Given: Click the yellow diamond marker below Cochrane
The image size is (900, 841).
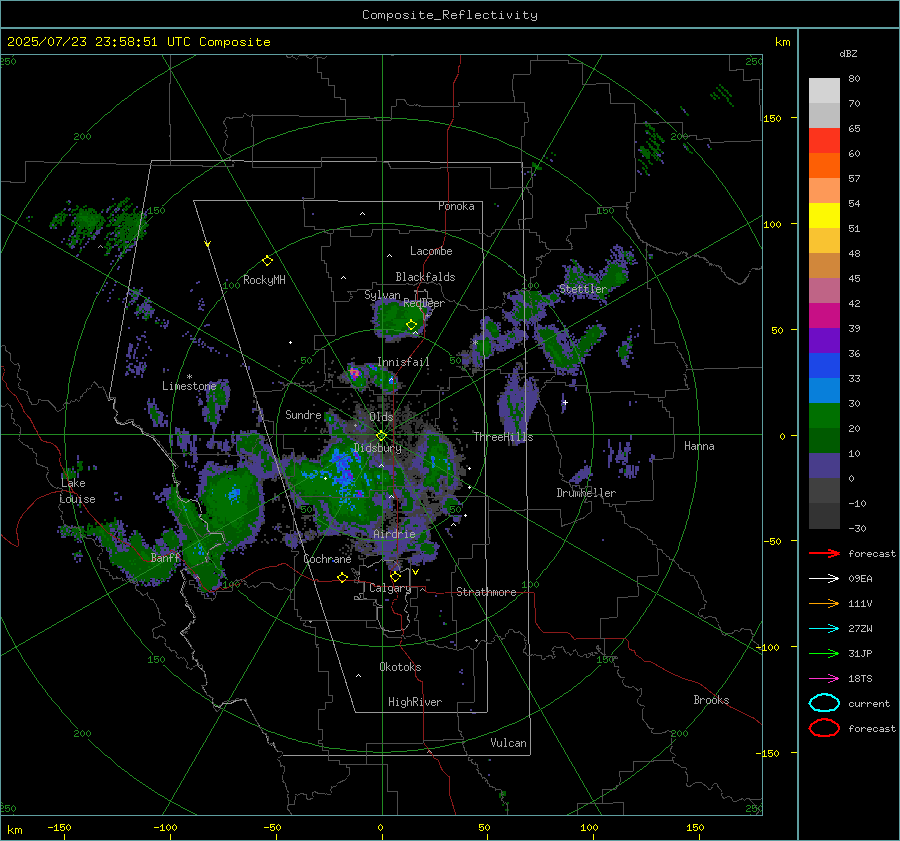Looking at the screenshot, I should [x=342, y=577].
